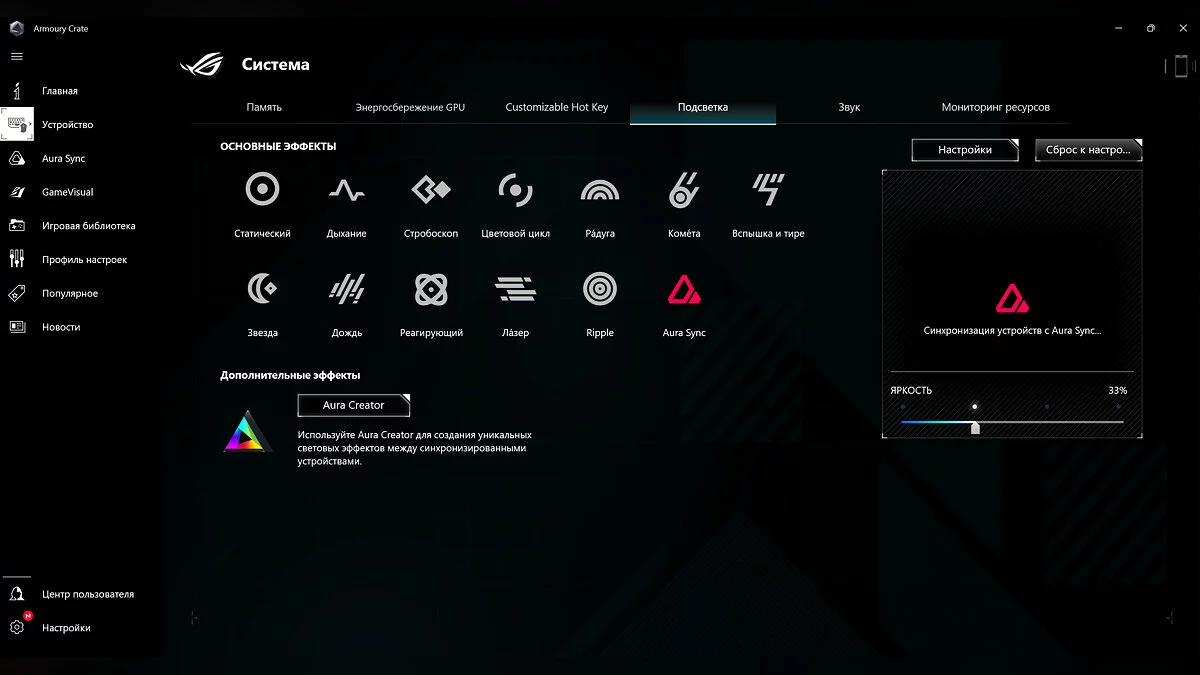Click the Сброс к настро... reset button
1200x675 pixels.
click(x=1088, y=150)
